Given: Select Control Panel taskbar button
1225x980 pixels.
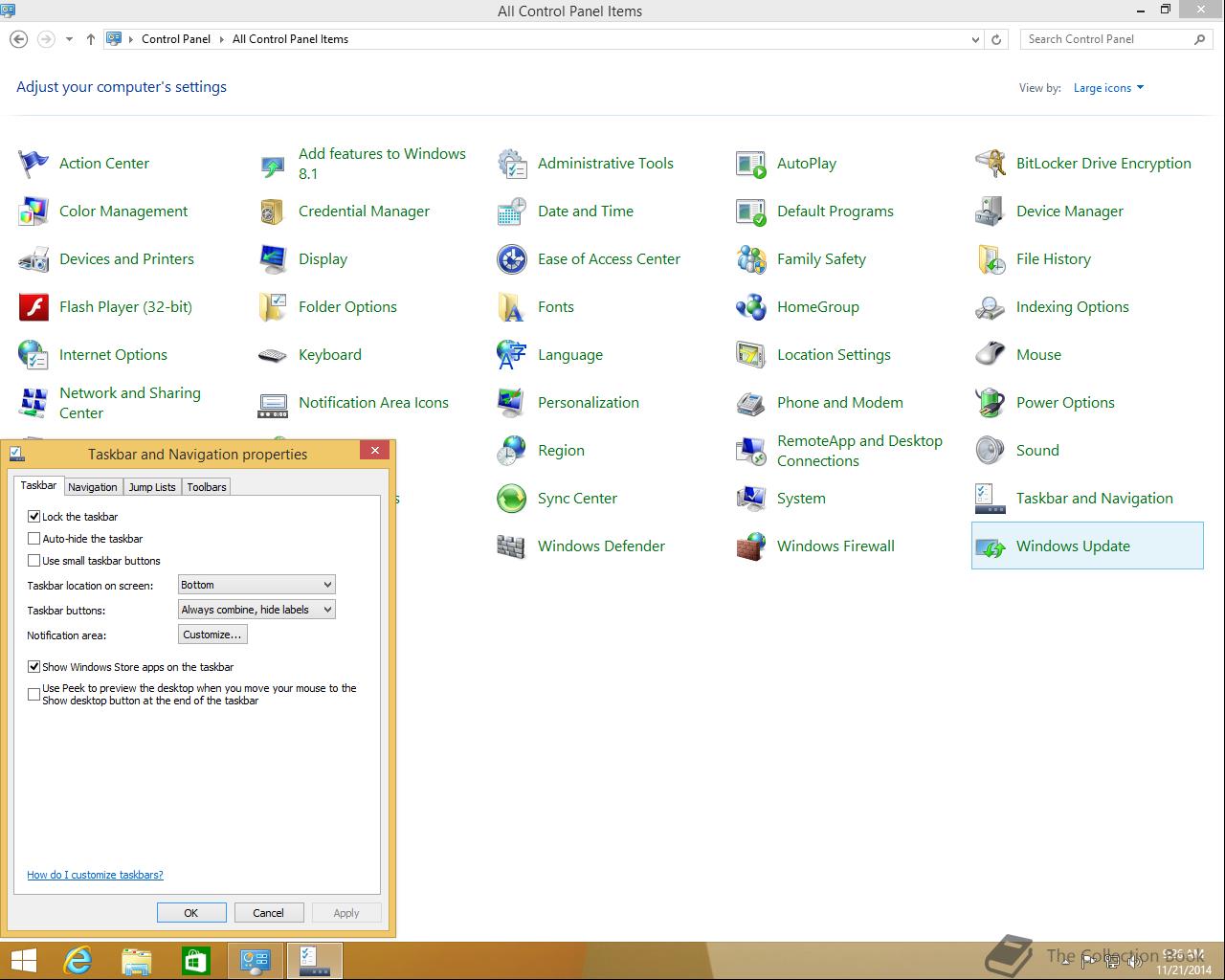Looking at the screenshot, I should coord(256,961).
